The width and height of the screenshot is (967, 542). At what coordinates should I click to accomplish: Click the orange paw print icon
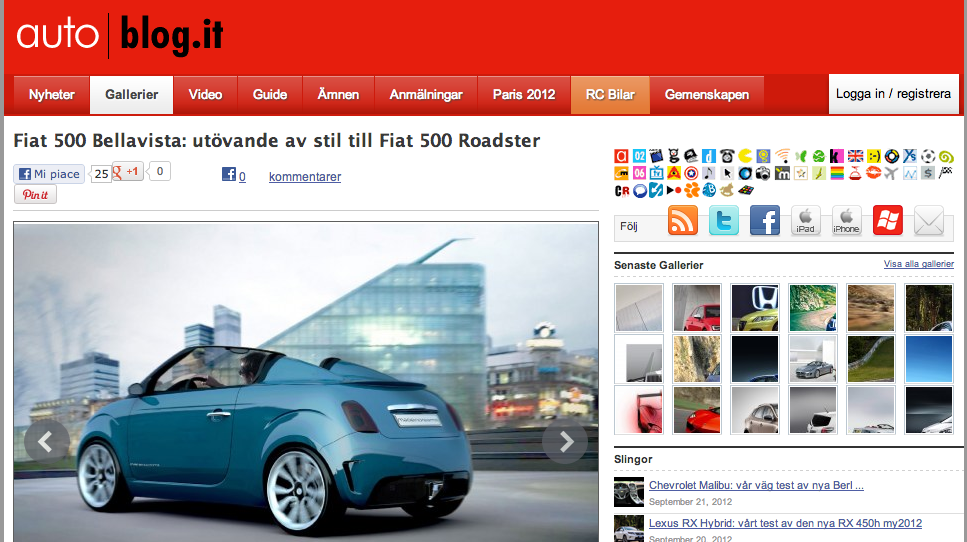tap(691, 191)
